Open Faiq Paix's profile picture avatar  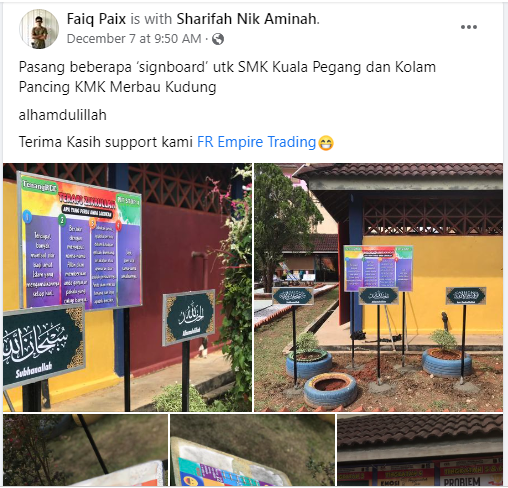39,29
